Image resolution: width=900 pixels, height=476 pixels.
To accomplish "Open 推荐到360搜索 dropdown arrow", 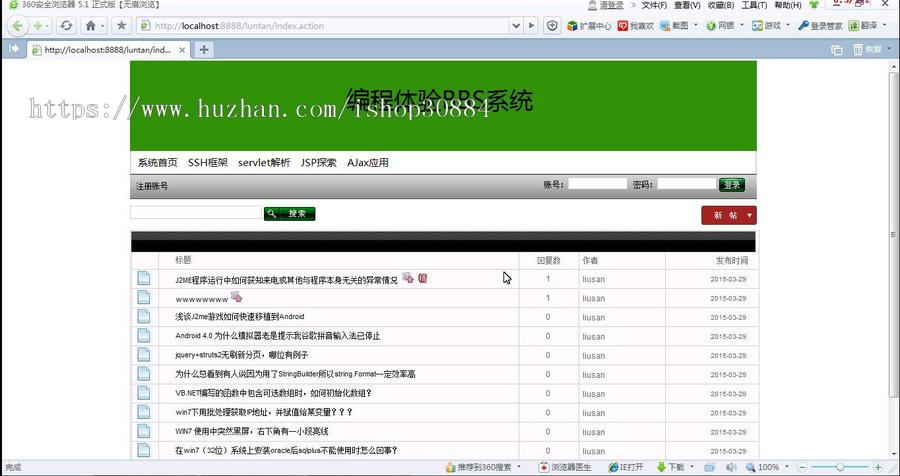I will (519, 467).
